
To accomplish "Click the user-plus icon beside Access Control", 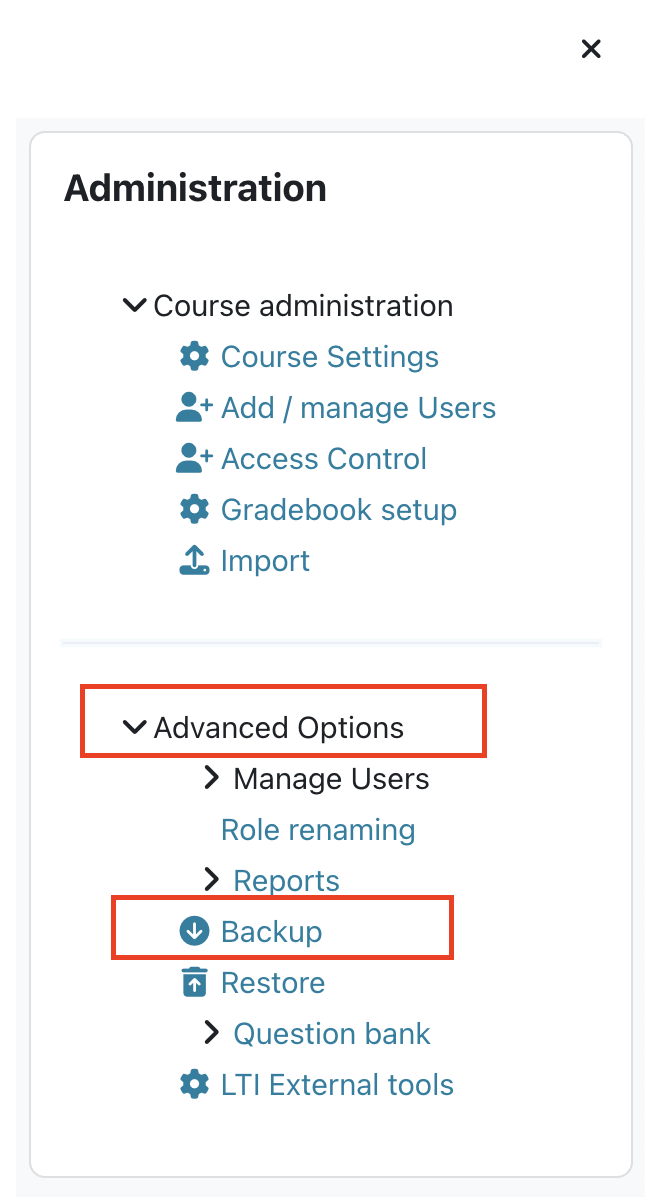I will tap(194, 459).
